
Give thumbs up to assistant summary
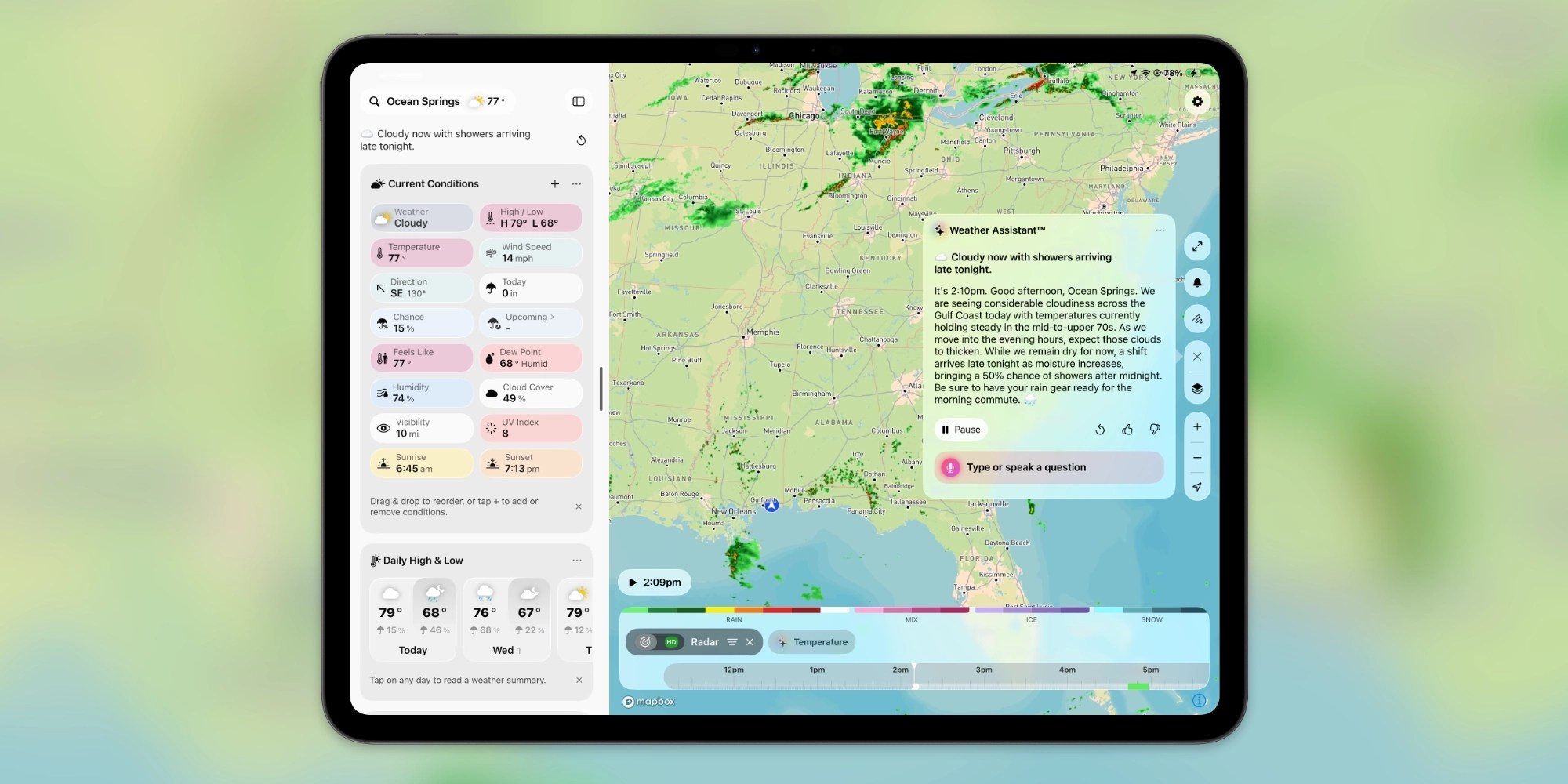1127,430
